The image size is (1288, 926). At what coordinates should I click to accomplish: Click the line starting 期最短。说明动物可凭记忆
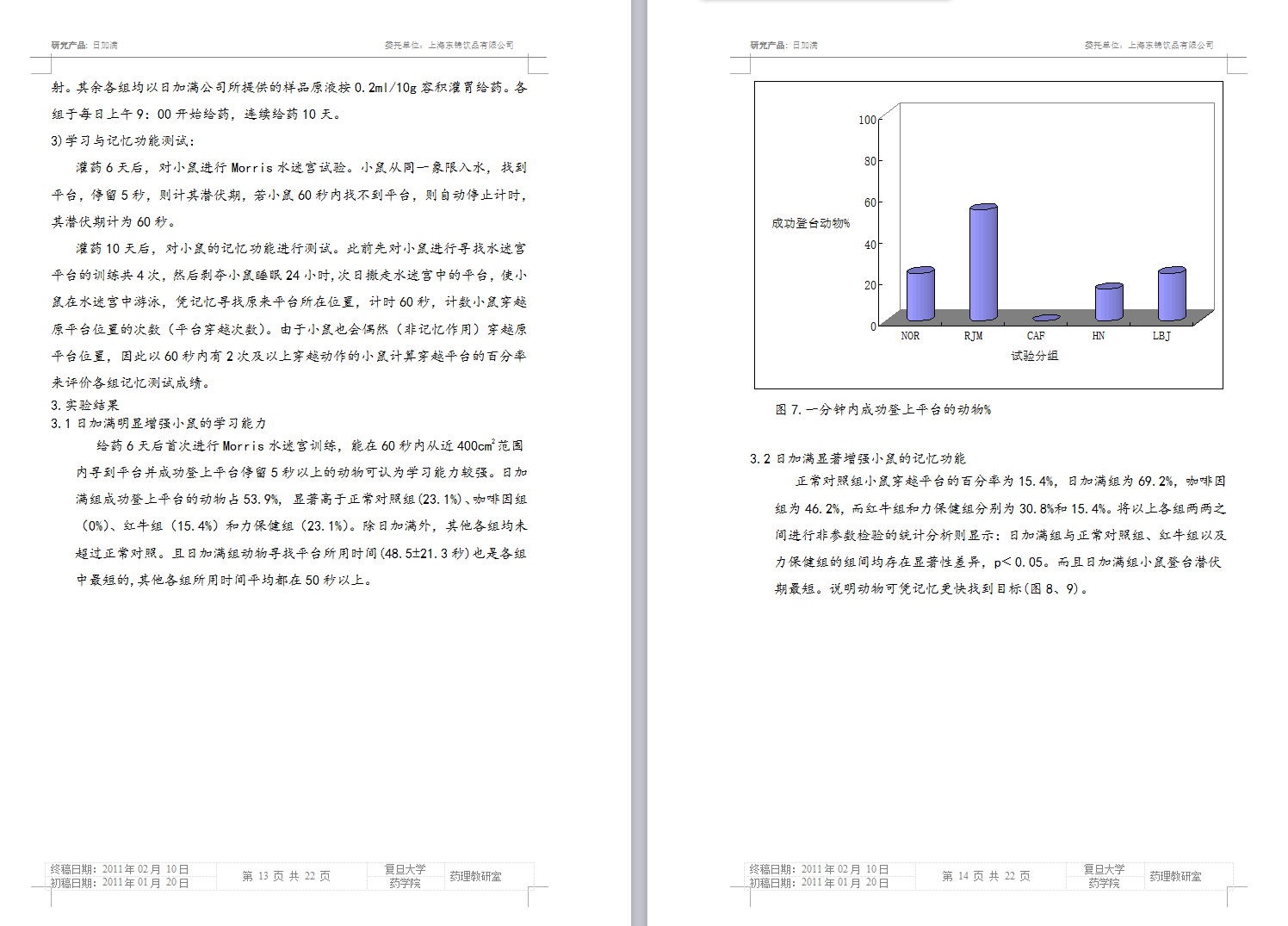click(933, 588)
